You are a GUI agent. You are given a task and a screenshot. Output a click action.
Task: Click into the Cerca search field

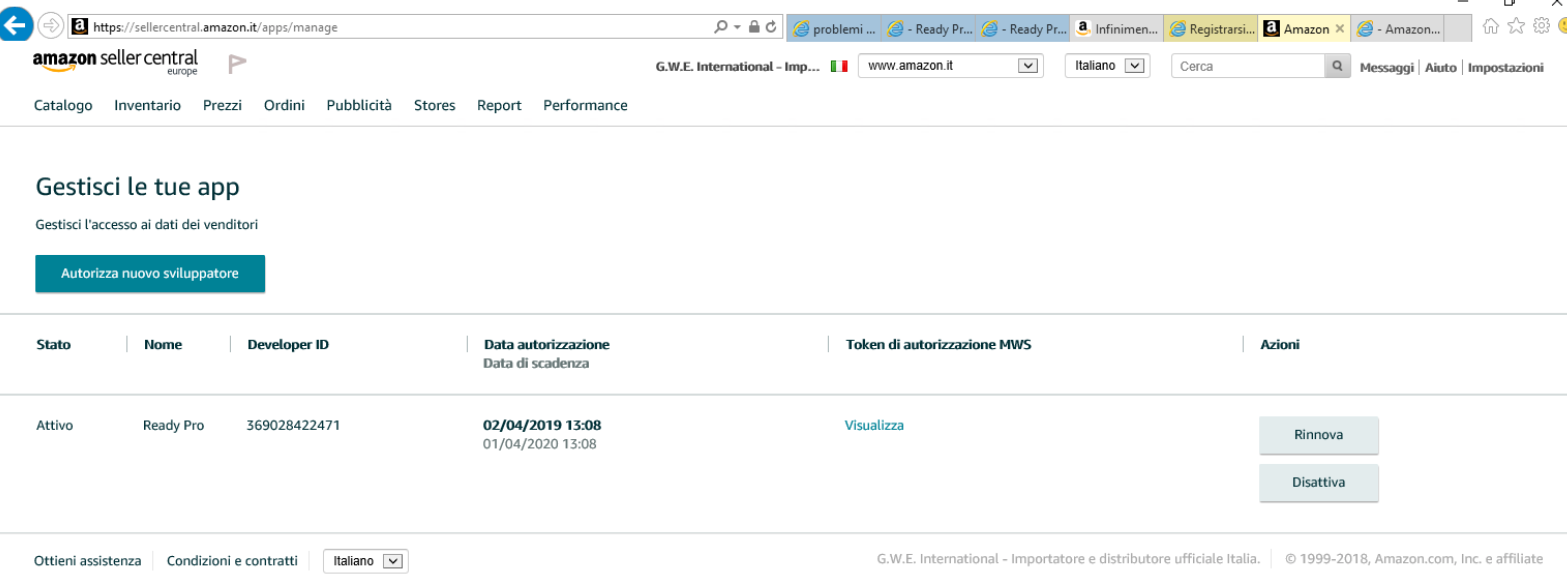click(1248, 66)
